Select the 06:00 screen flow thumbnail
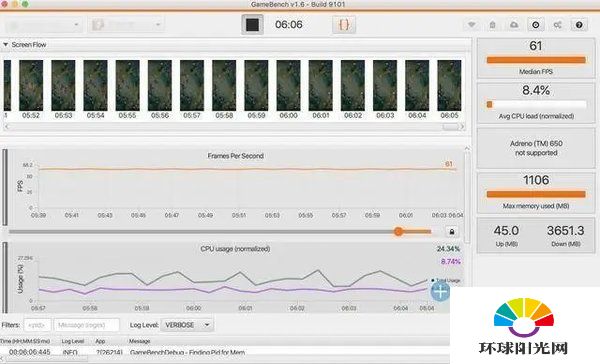Viewport: 600px width, 364px height. pyautogui.click(x=289, y=85)
